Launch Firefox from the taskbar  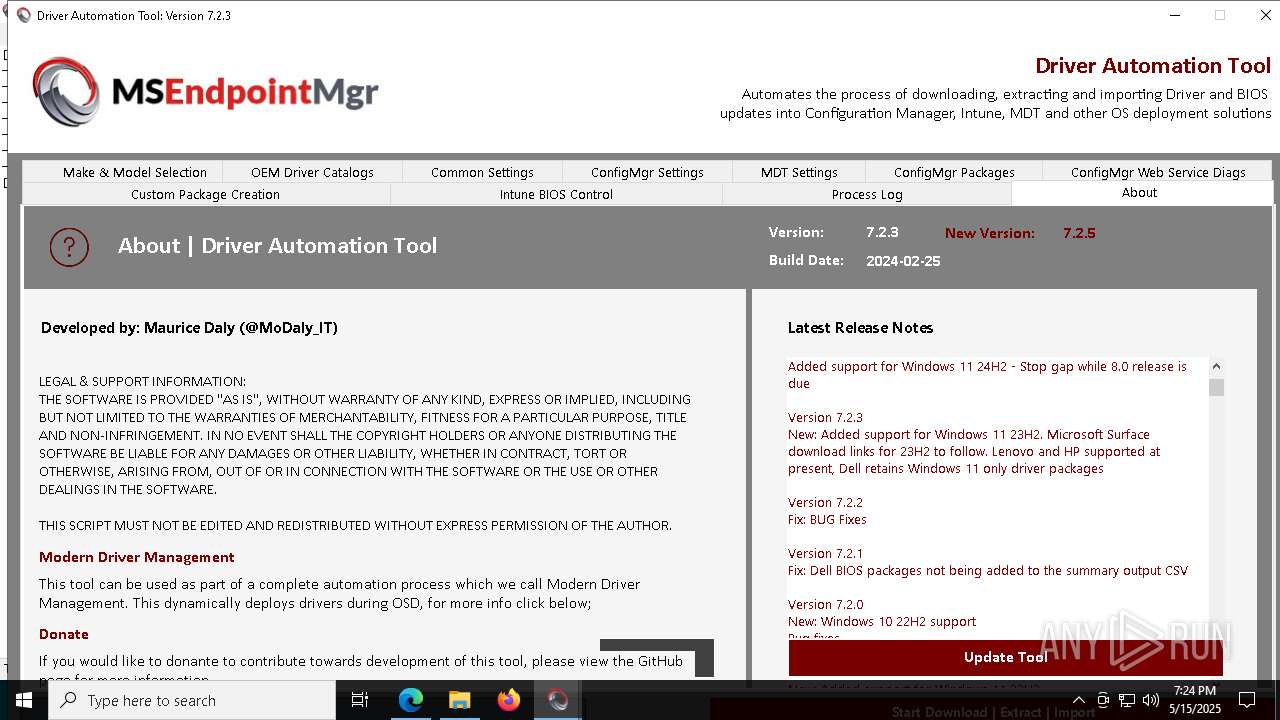[509, 700]
